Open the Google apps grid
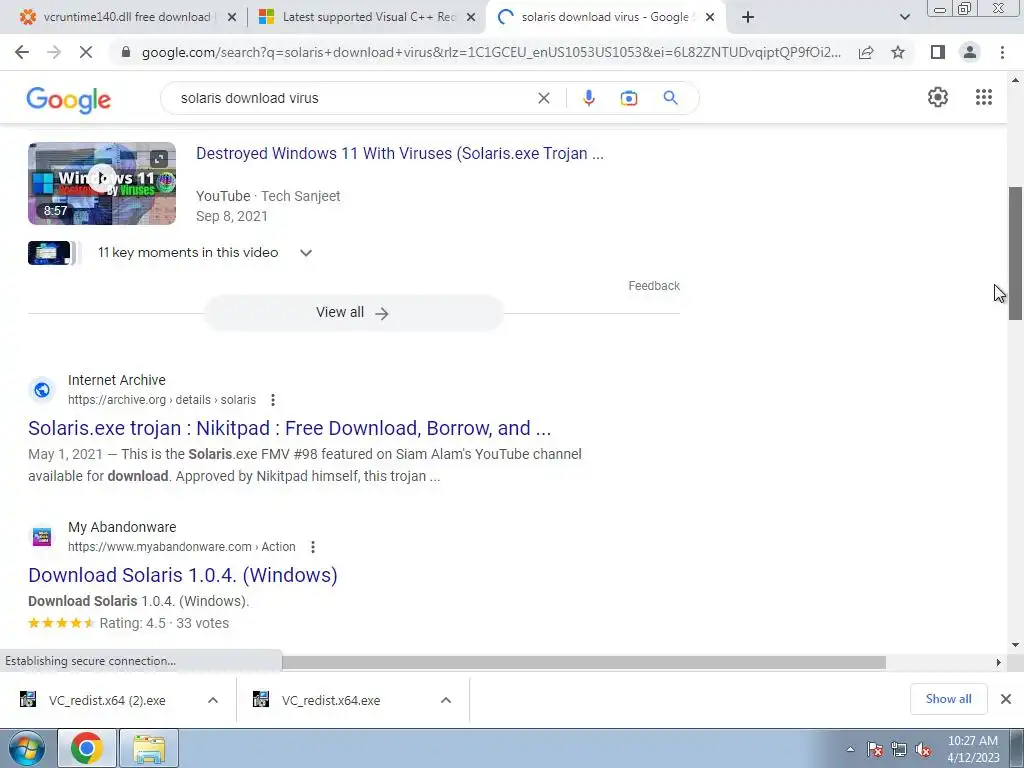The image size is (1024, 768). pos(984,97)
